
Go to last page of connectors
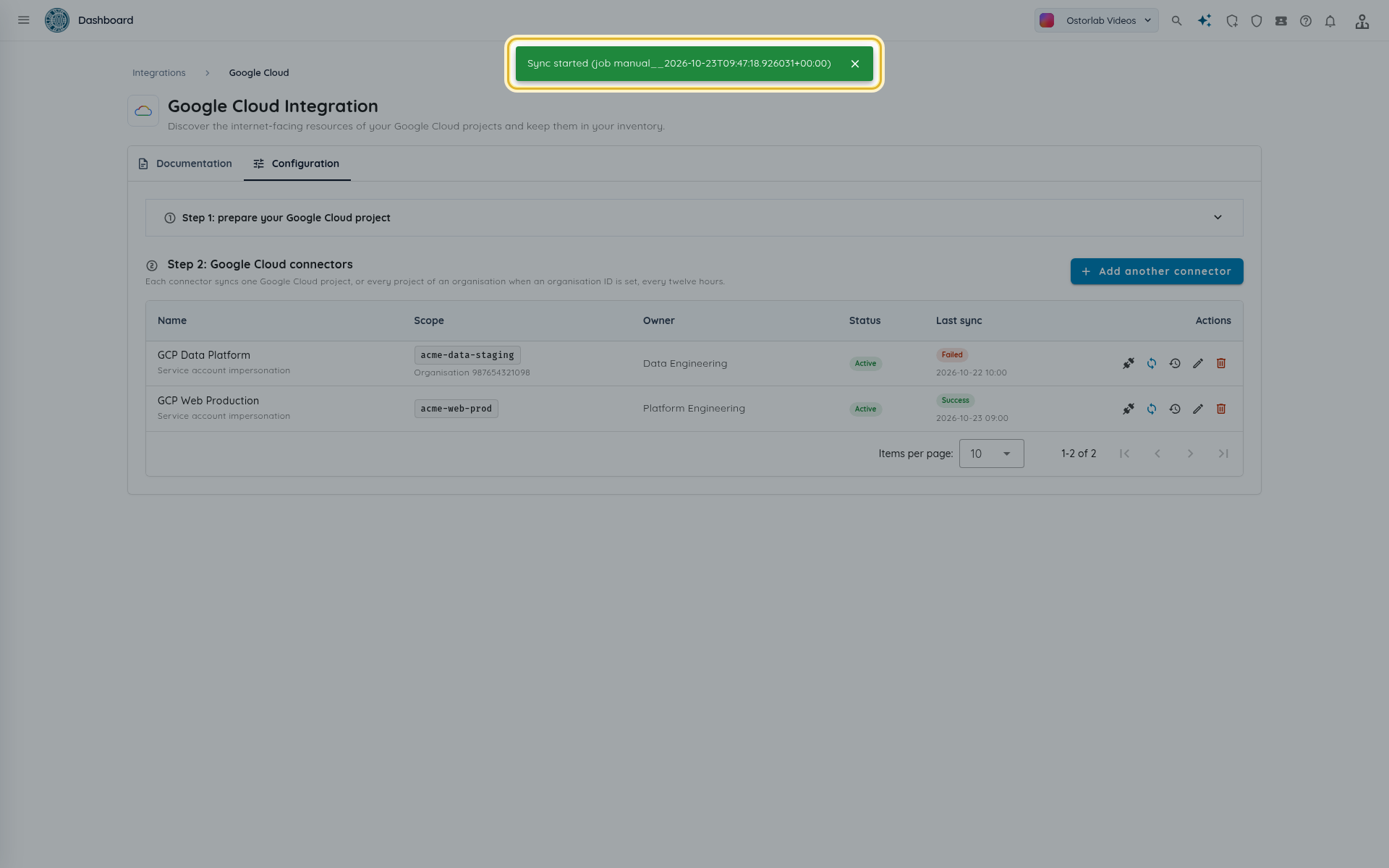point(1223,454)
